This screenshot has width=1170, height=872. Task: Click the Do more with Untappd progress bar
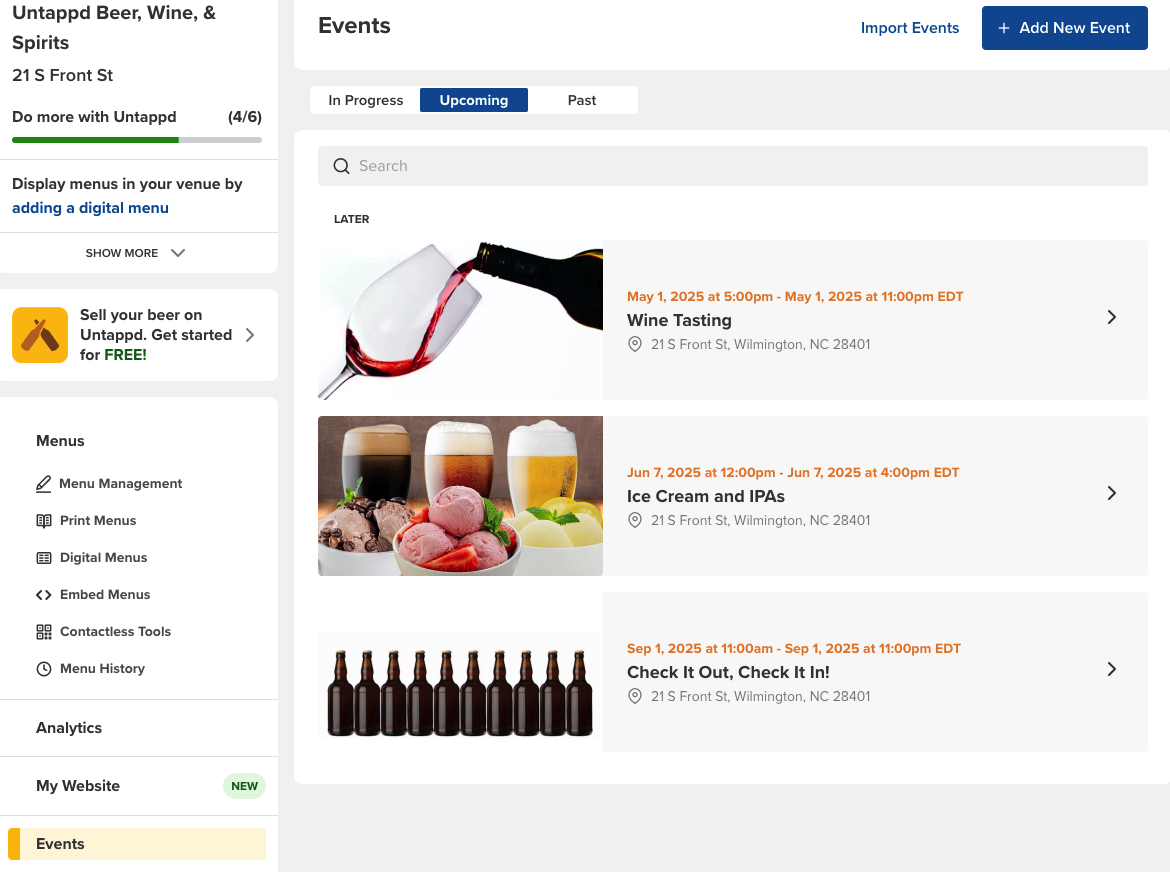(x=137, y=140)
